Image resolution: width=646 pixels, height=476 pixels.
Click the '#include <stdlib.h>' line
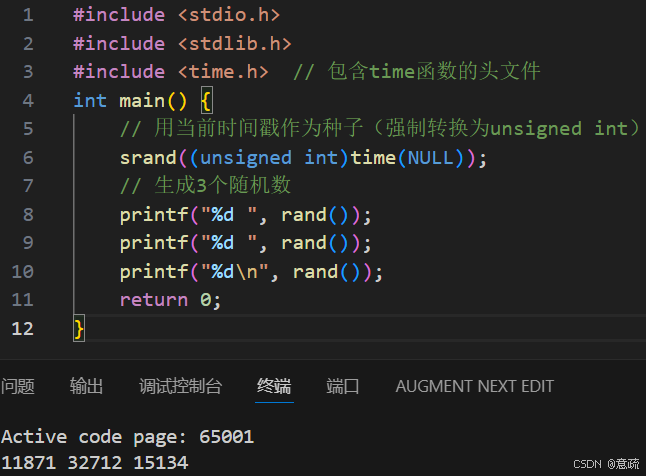pyautogui.click(x=183, y=43)
